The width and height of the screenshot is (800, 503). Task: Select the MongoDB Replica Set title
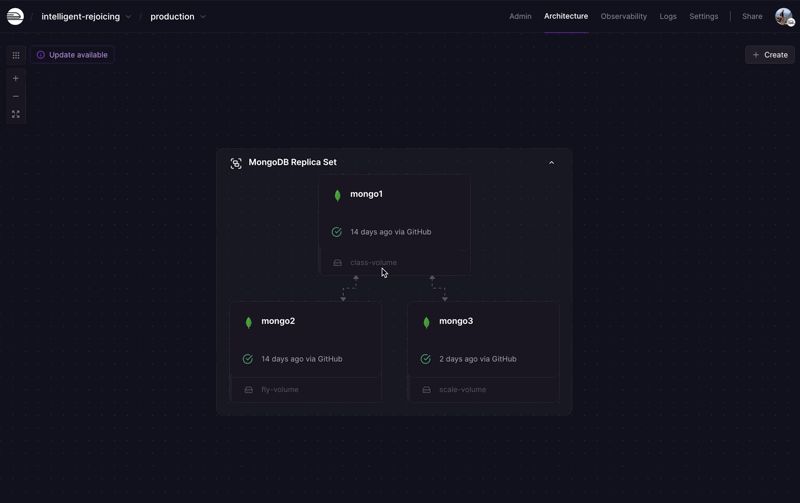coord(292,162)
